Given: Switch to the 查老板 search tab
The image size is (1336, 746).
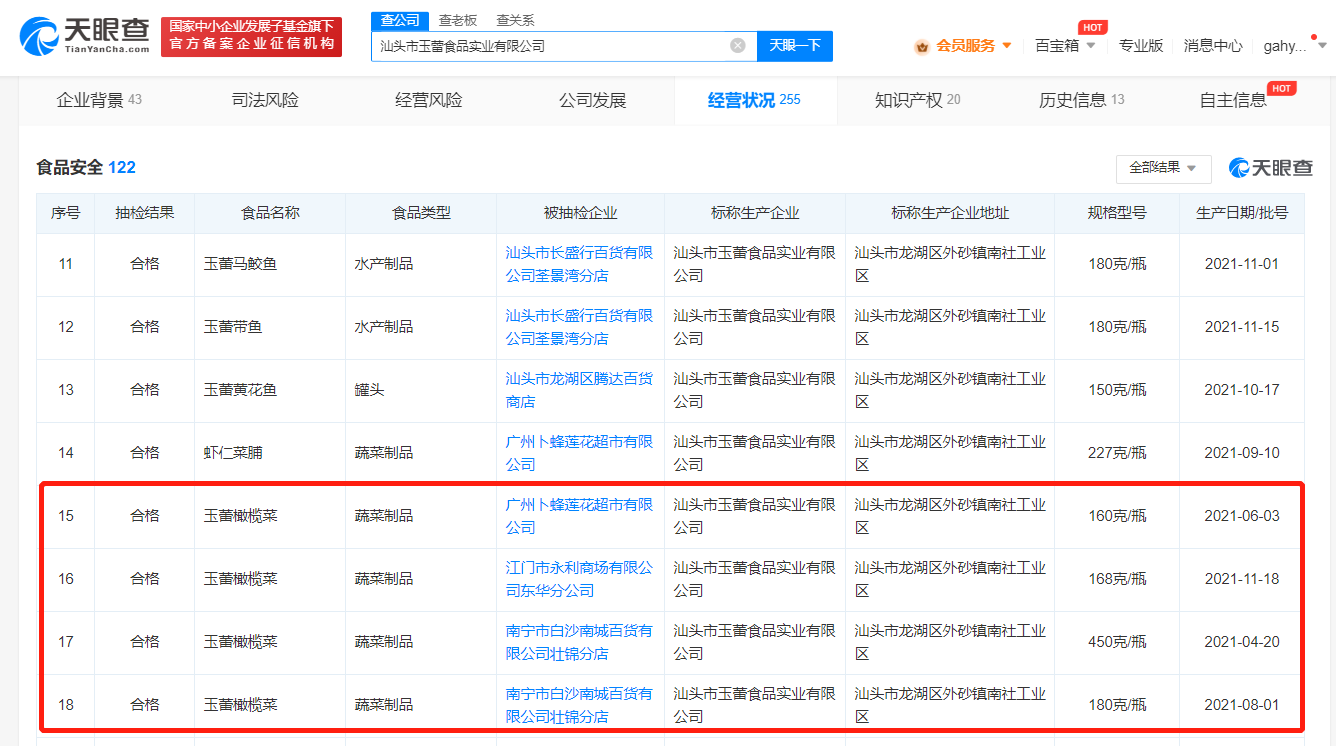Looking at the screenshot, I should coord(458,20).
